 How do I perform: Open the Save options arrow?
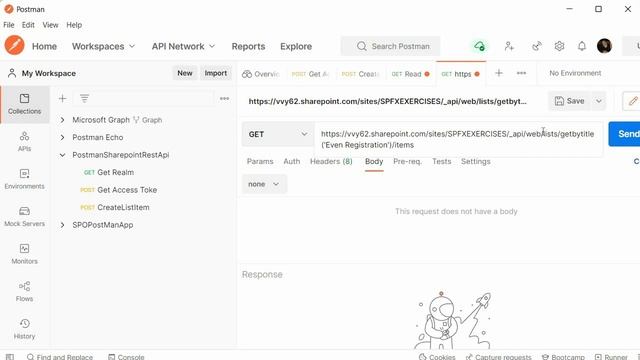click(598, 101)
